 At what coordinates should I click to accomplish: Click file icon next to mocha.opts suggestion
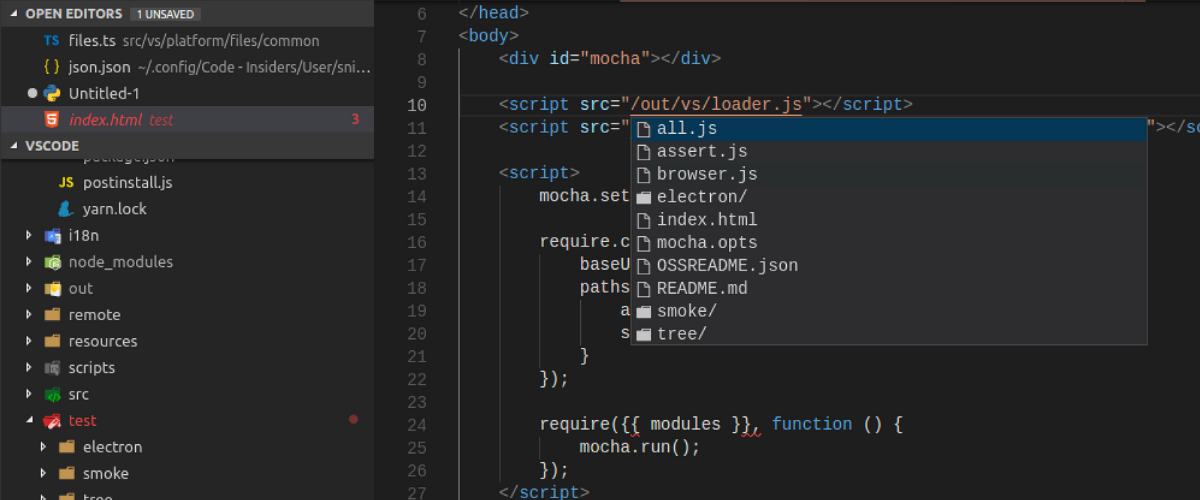click(644, 243)
